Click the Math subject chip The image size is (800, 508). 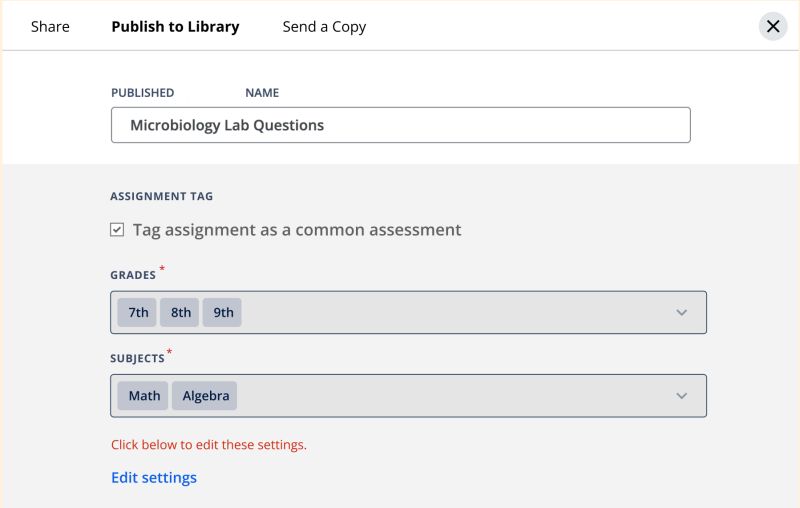tap(144, 396)
